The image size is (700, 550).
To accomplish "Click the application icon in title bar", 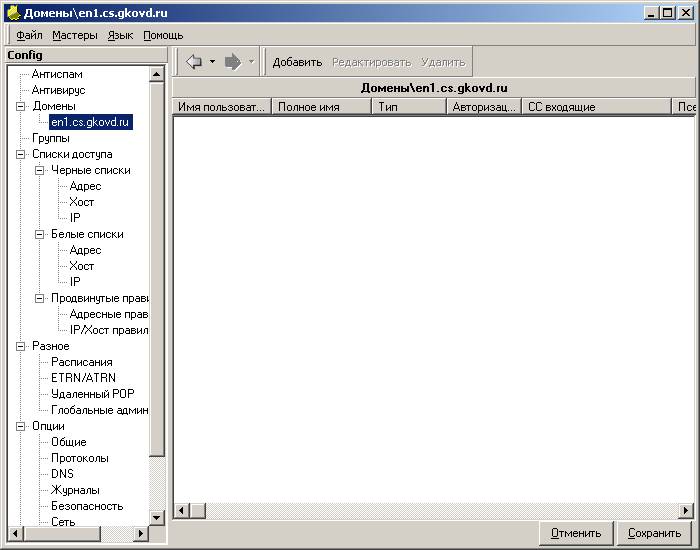I will click(x=13, y=13).
